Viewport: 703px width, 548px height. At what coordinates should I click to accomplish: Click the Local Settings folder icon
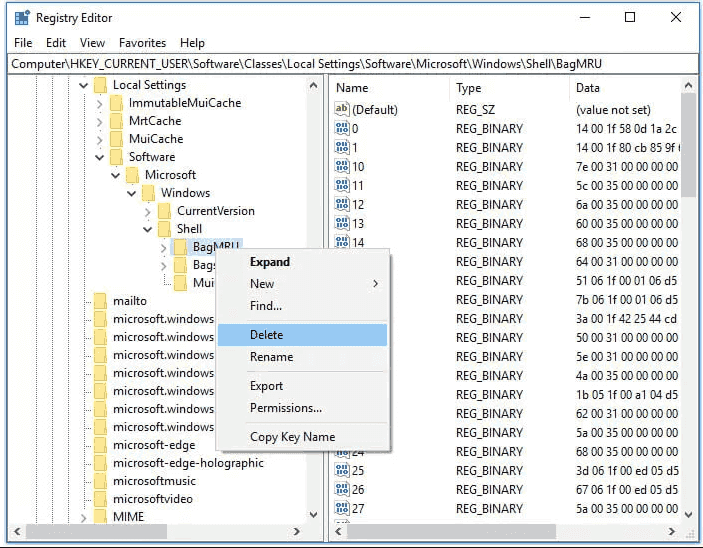pos(100,85)
